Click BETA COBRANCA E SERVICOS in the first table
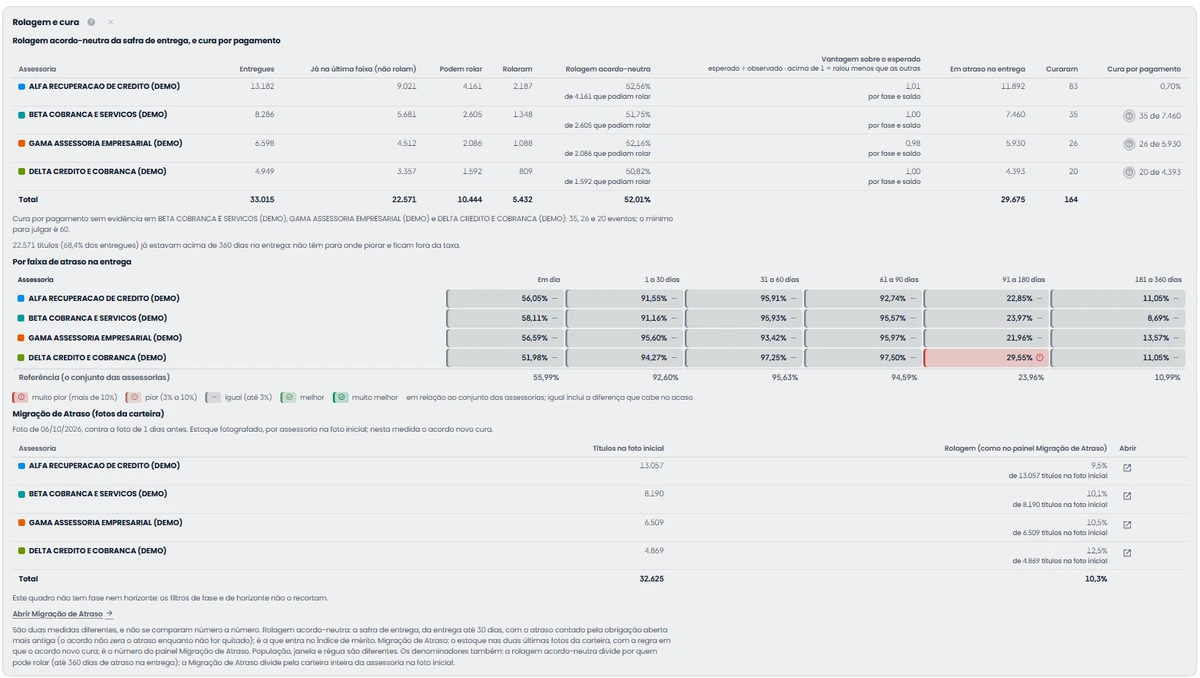Viewport: 1200px width, 678px height. [98, 115]
